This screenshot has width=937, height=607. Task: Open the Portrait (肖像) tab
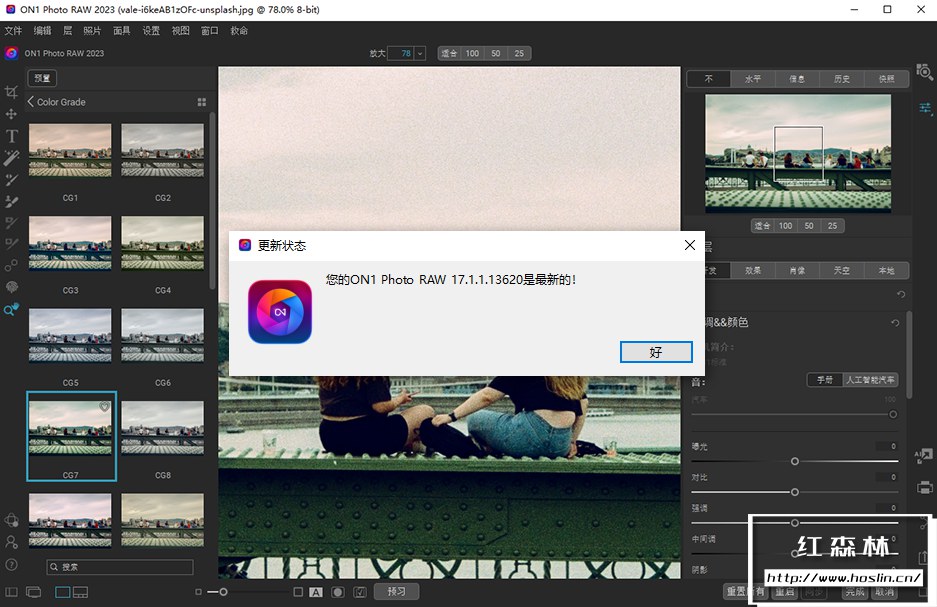797,271
